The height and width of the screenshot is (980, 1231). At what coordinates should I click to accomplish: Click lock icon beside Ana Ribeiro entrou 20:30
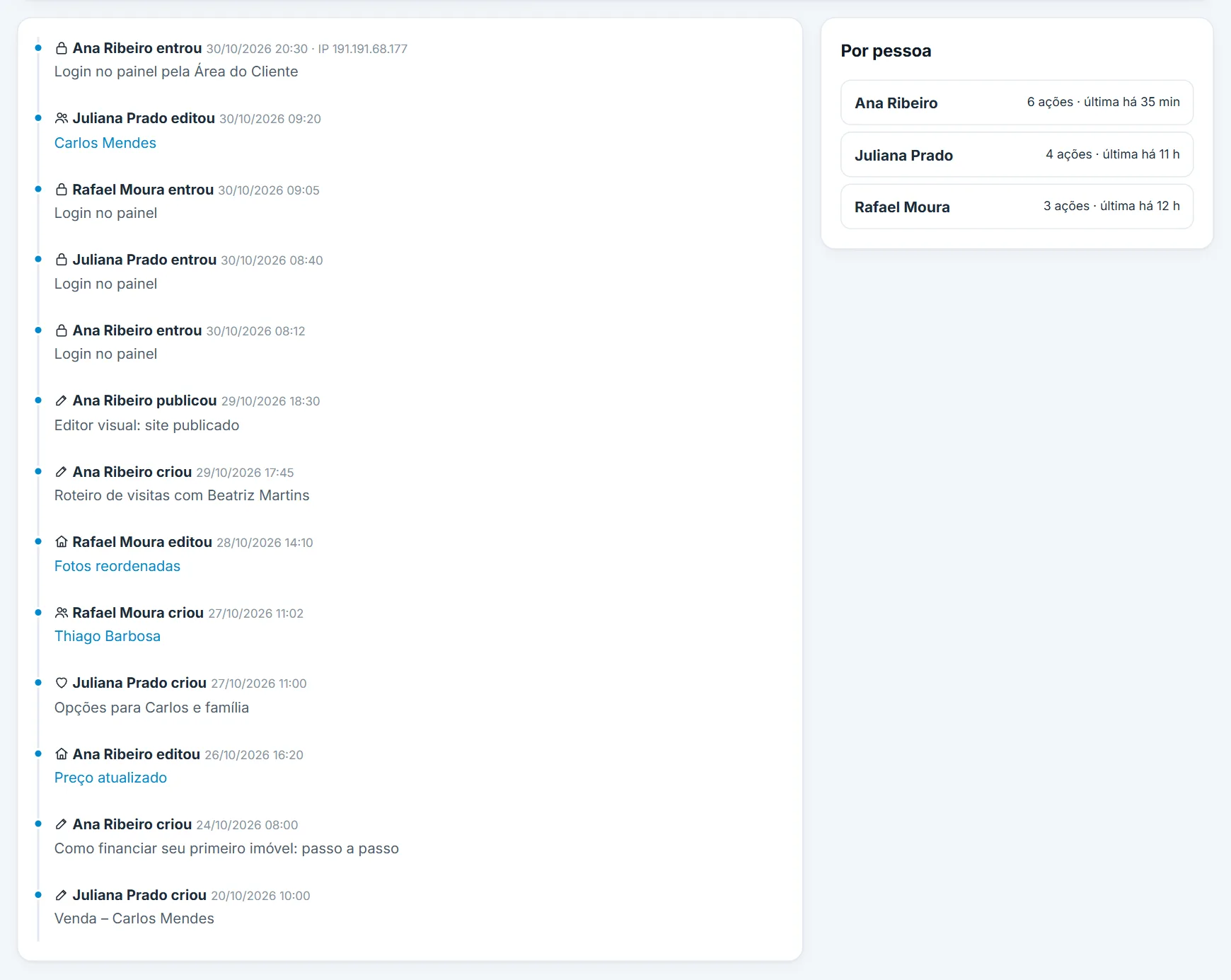62,48
